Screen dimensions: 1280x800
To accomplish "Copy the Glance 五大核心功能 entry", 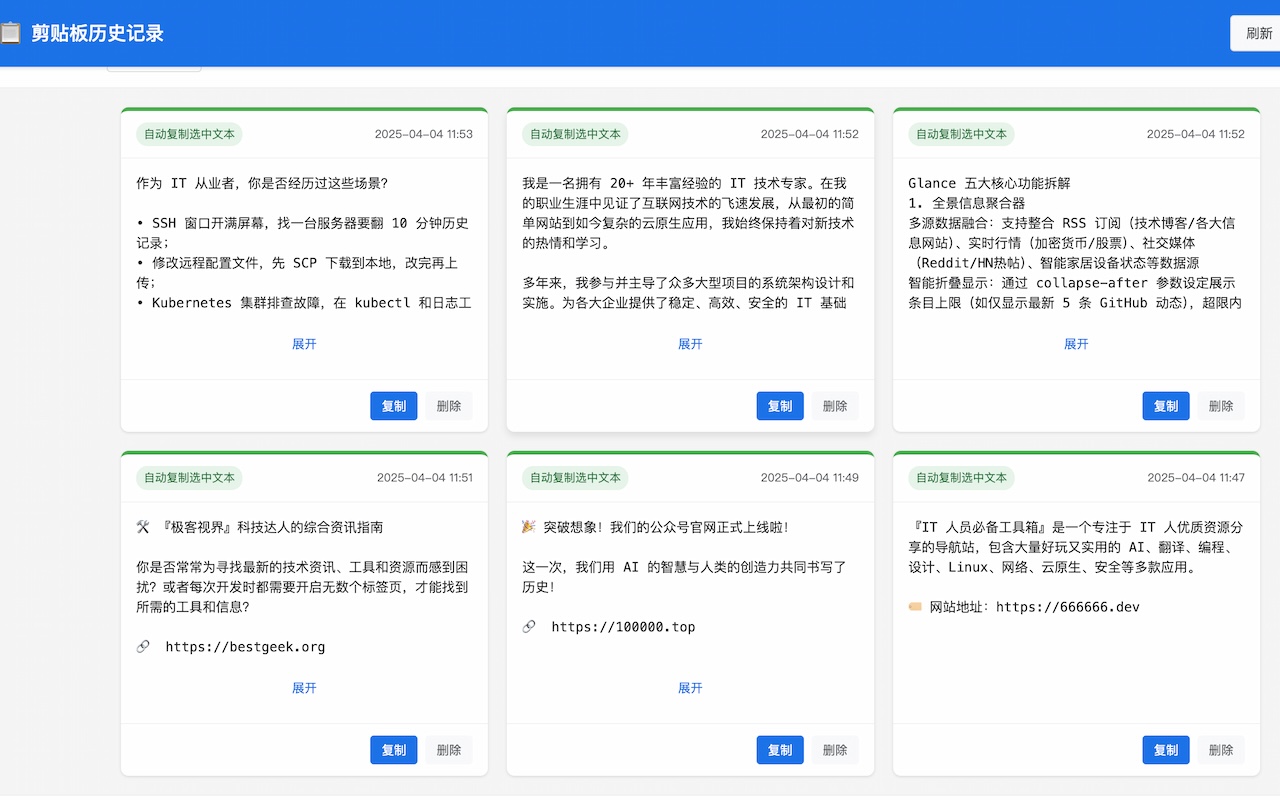I will point(1165,406).
